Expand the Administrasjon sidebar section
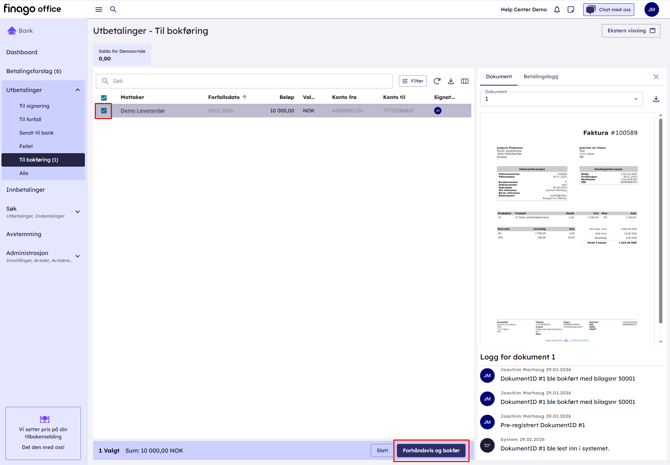 pos(77,256)
